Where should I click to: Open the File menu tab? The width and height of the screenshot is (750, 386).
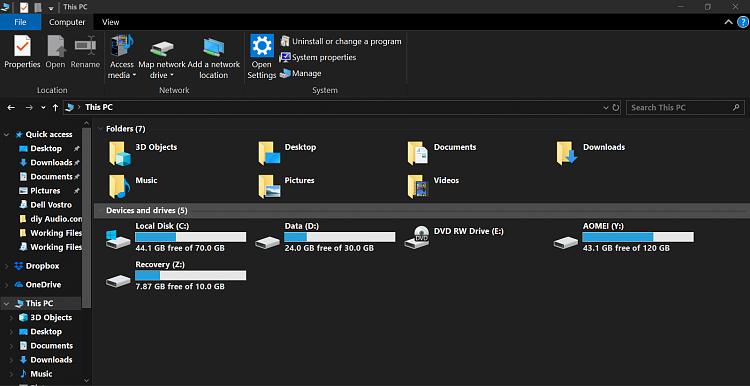20,22
